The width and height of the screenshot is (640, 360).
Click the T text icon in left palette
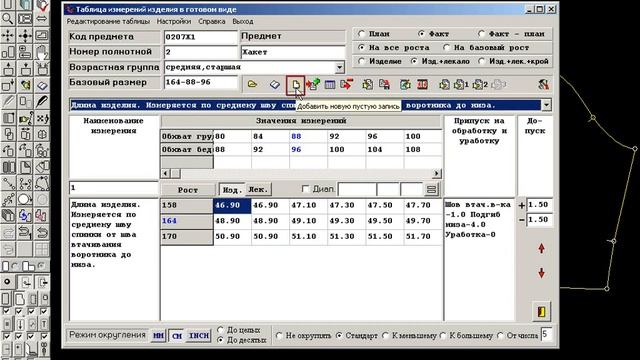coord(44,324)
